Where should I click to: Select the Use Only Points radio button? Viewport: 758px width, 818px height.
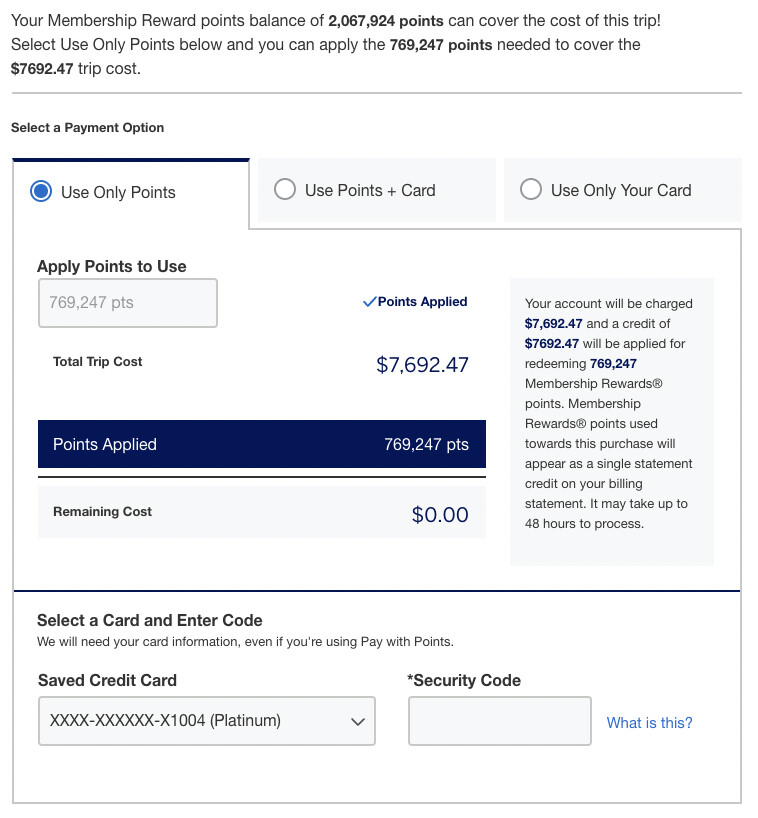(x=41, y=192)
